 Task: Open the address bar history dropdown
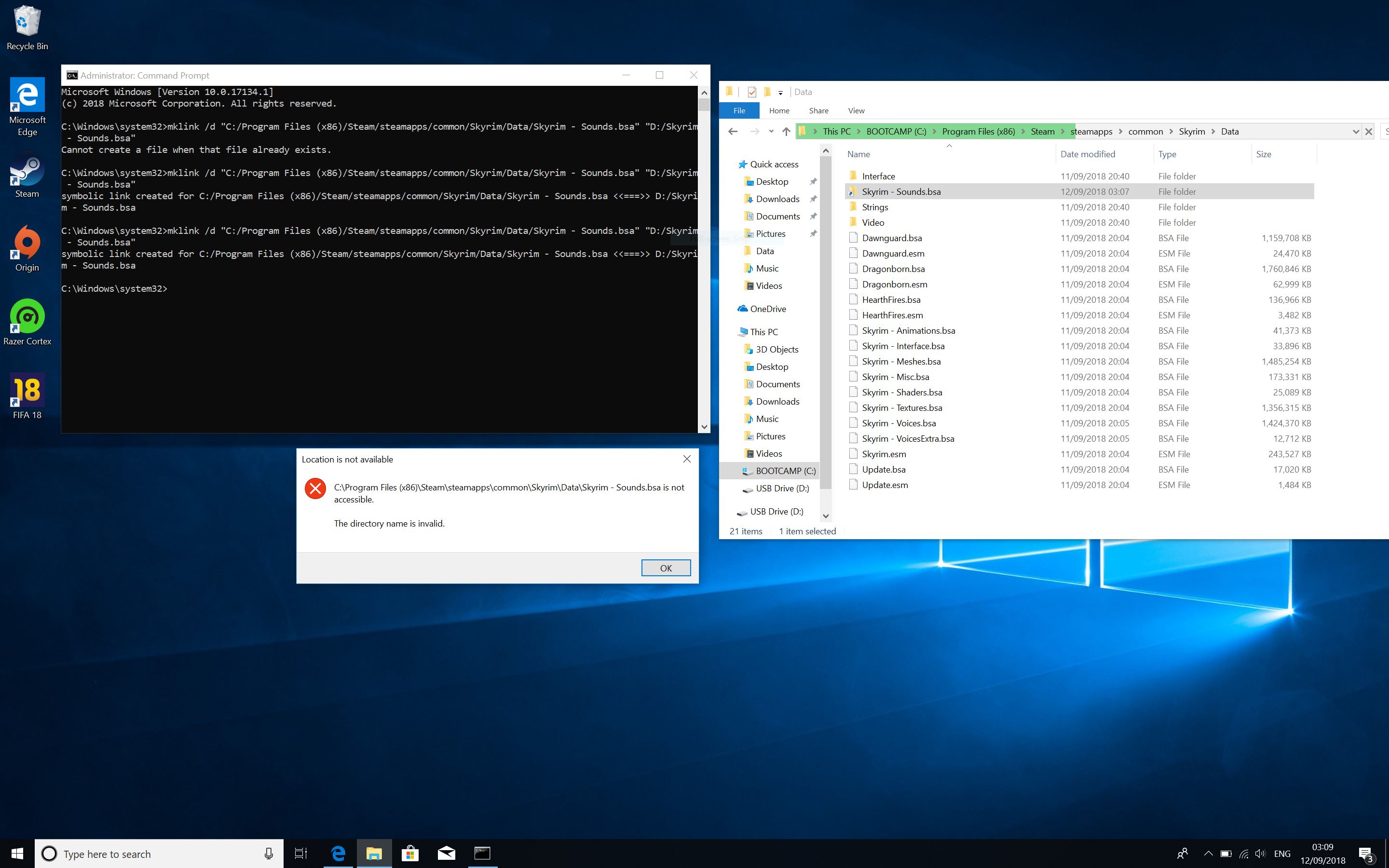pyautogui.click(x=1355, y=132)
